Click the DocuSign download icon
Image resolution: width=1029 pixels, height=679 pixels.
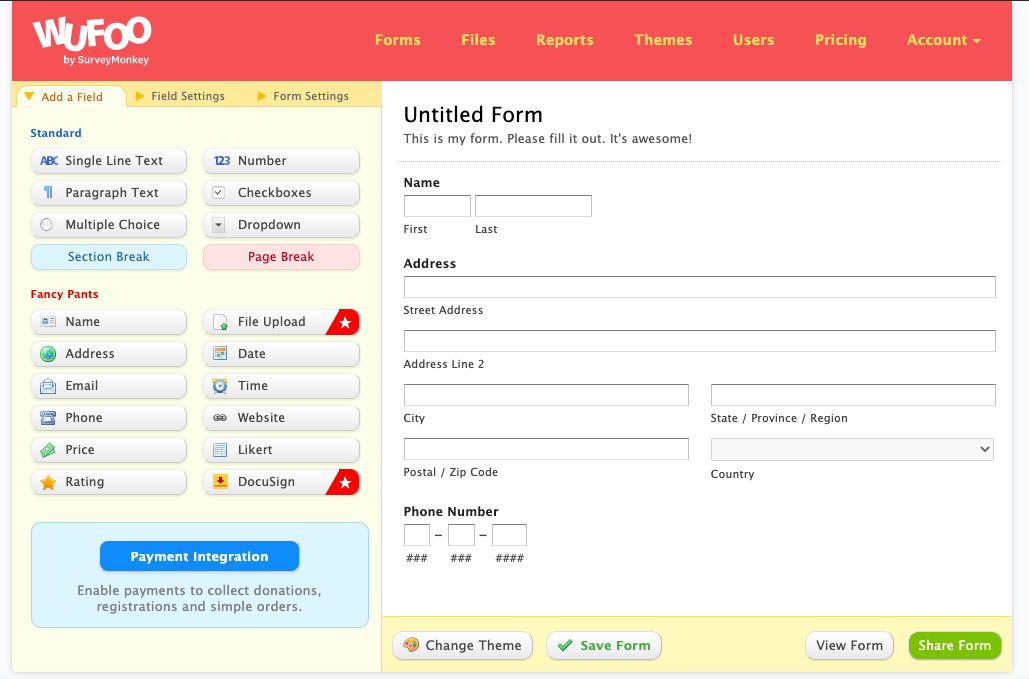[x=220, y=482]
